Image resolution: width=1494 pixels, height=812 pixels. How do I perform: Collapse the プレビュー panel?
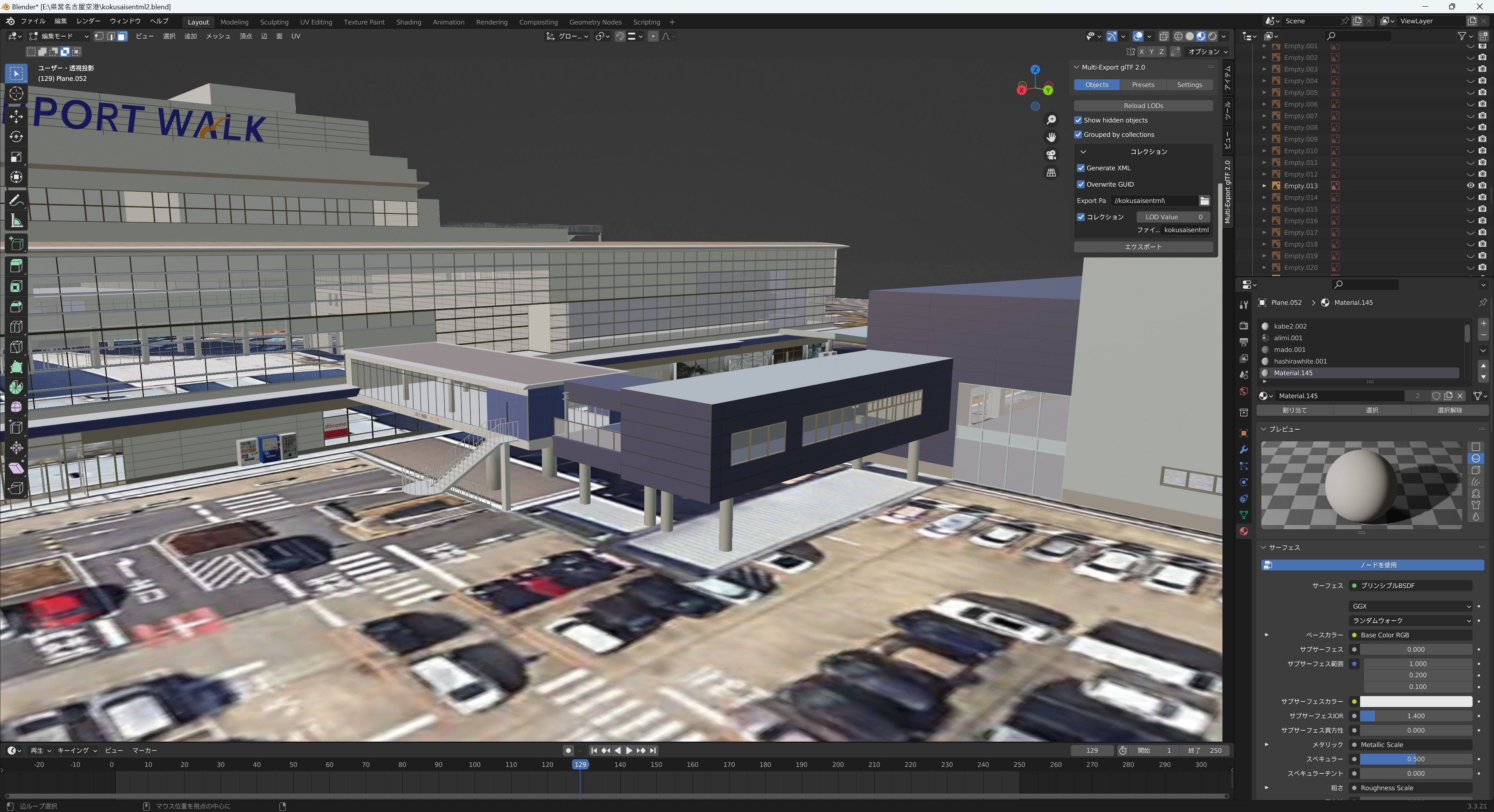[1264, 429]
